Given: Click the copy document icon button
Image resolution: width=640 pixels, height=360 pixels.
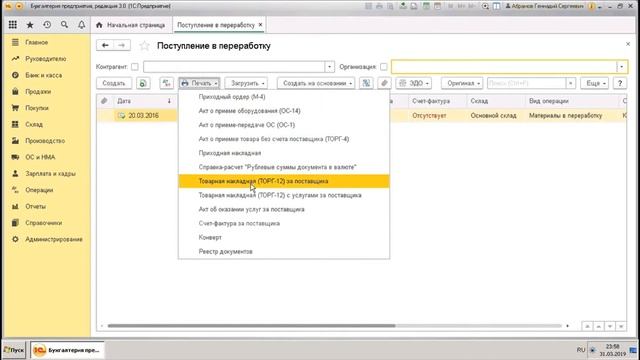Looking at the screenshot, I should coord(143,83).
